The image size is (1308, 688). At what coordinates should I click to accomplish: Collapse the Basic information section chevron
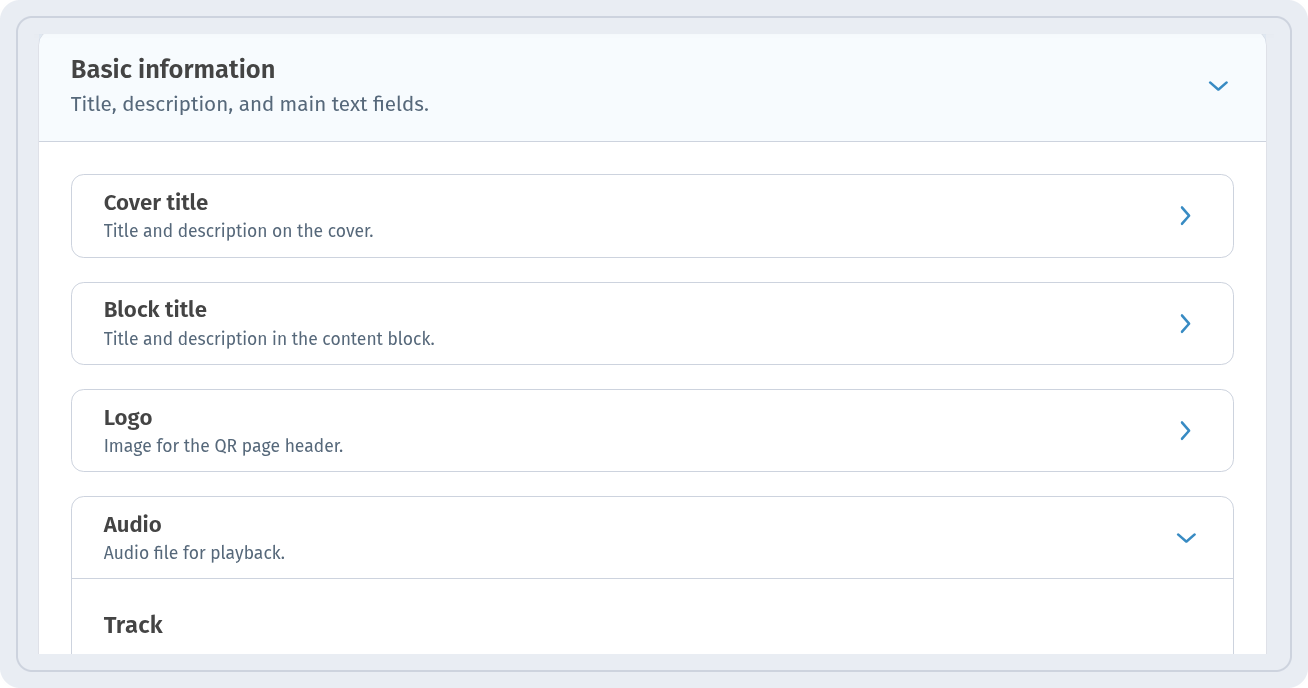(1218, 86)
